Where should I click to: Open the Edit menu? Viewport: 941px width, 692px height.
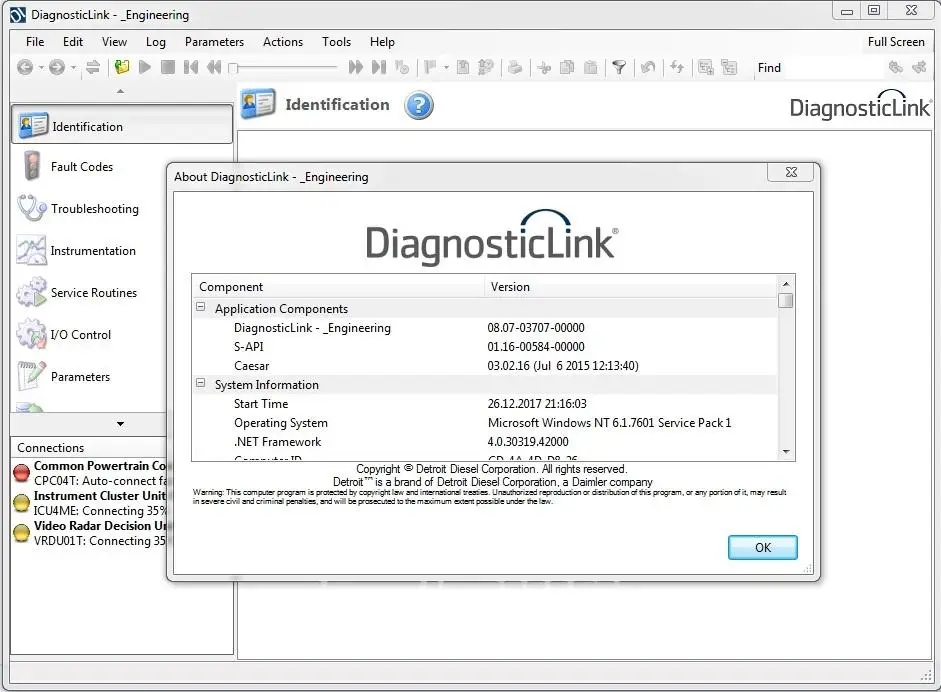click(x=73, y=42)
